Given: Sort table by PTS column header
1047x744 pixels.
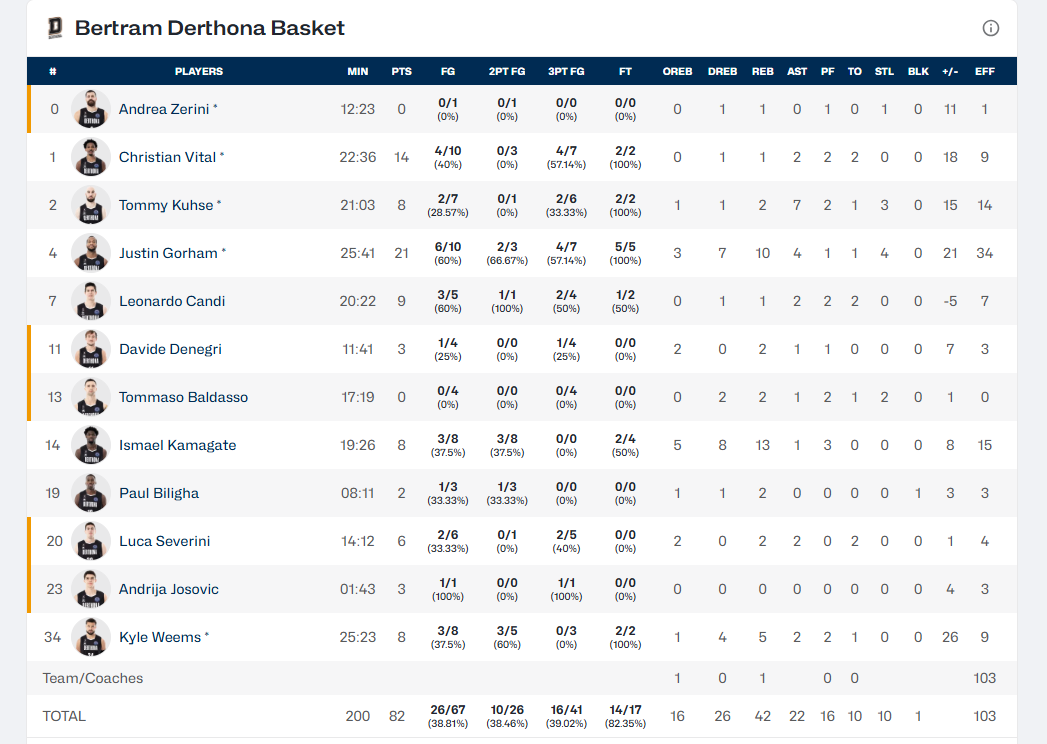Looking at the screenshot, I should point(402,71).
